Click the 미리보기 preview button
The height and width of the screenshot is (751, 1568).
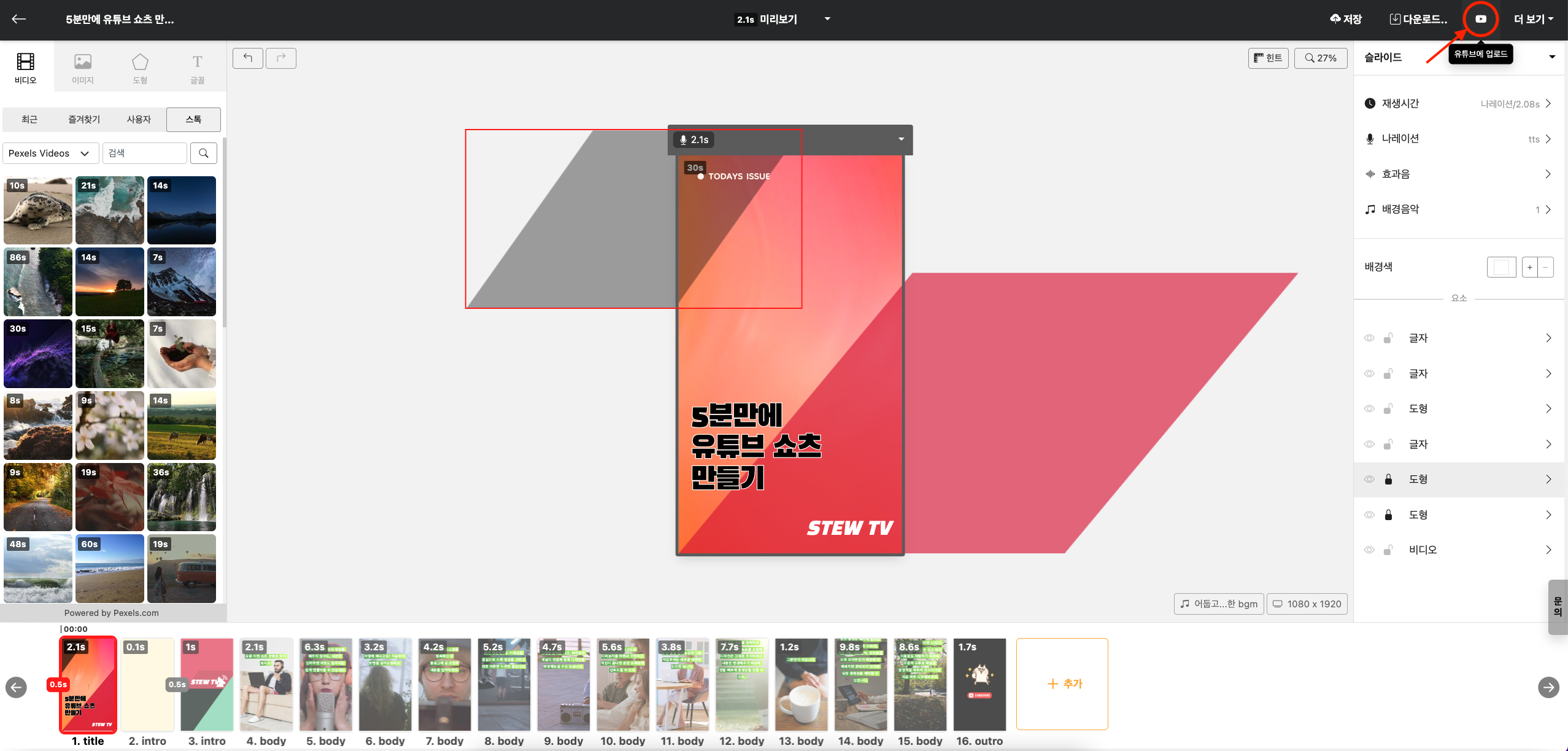point(767,19)
